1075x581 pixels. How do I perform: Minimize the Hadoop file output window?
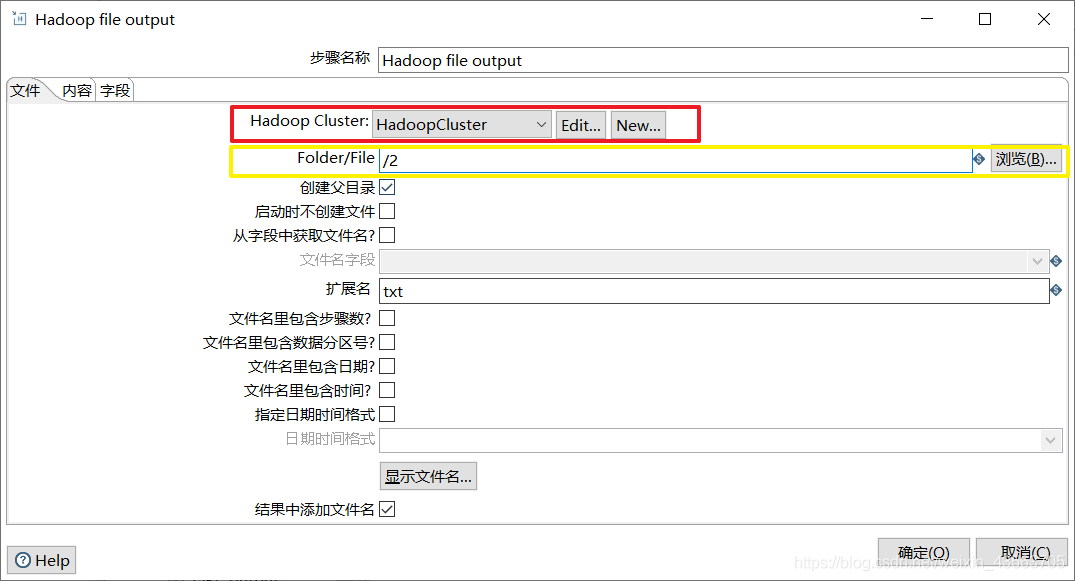927,19
